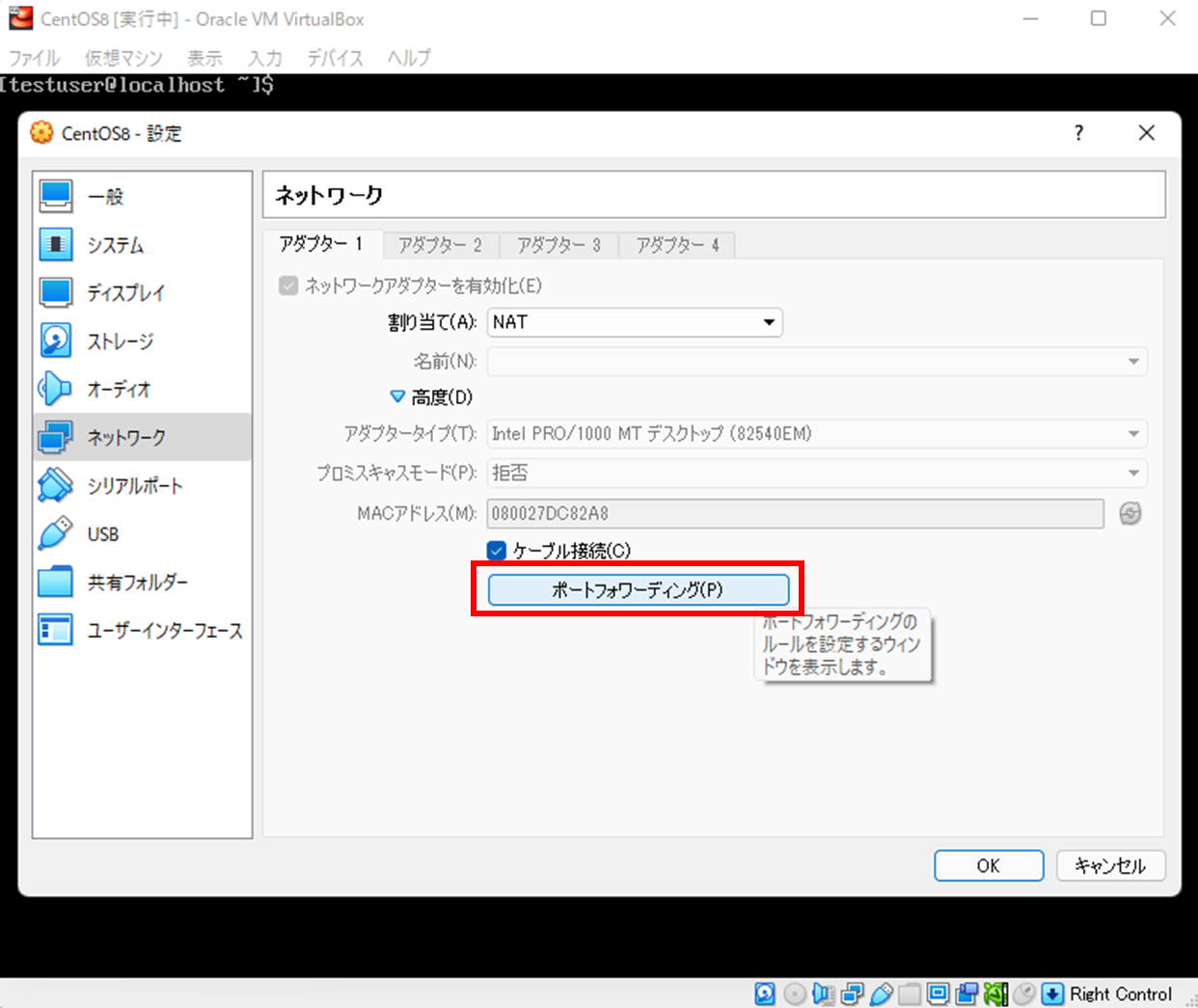Image resolution: width=1198 pixels, height=1008 pixels.
Task: Click the hard disk status bar icon
Action: click(x=765, y=994)
